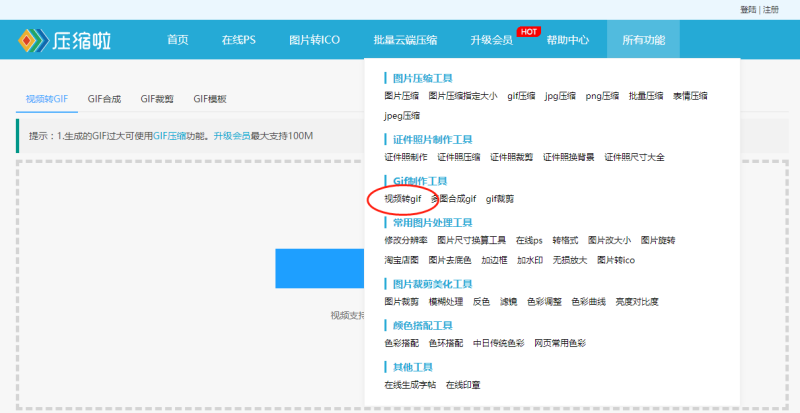The image size is (800, 413).
Task: Open 图片尺寸换算工具
Action: [x=472, y=240]
